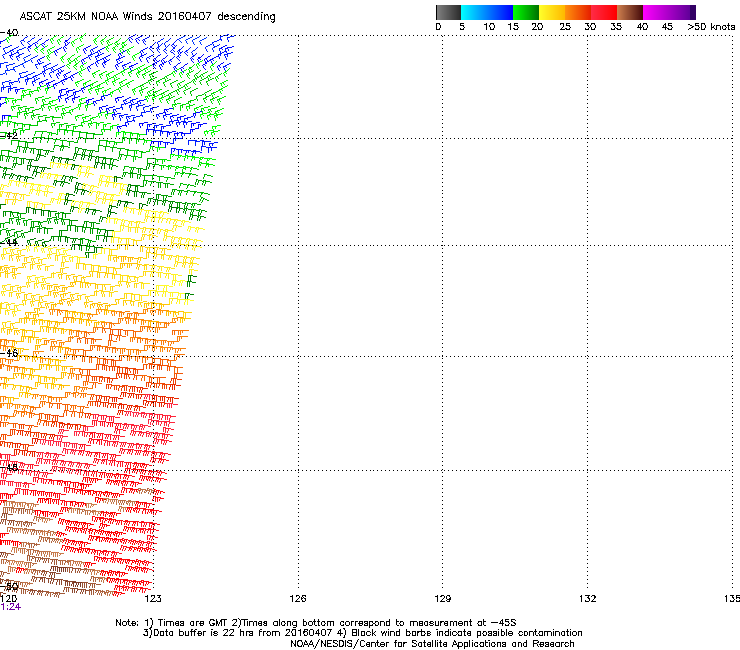Select the brown 35-40 knots color segment
The width and height of the screenshot is (740, 650).
pos(630,12)
